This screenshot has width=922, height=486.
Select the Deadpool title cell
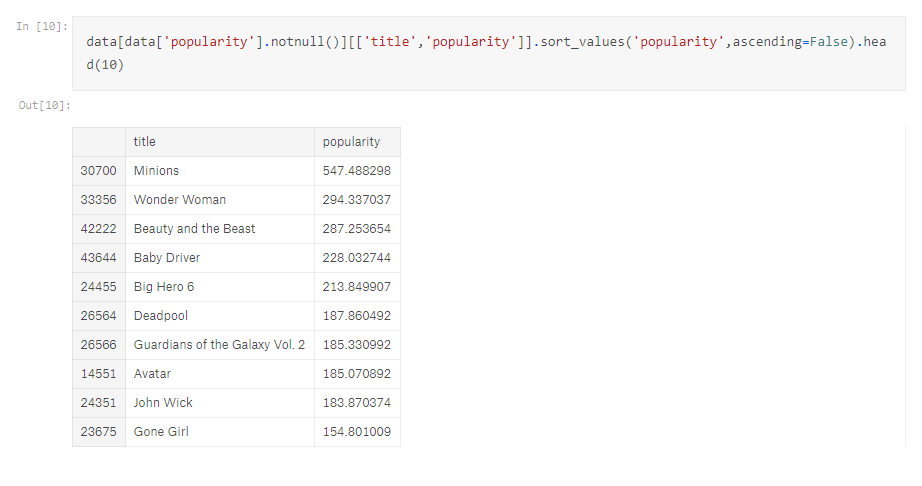pos(220,316)
